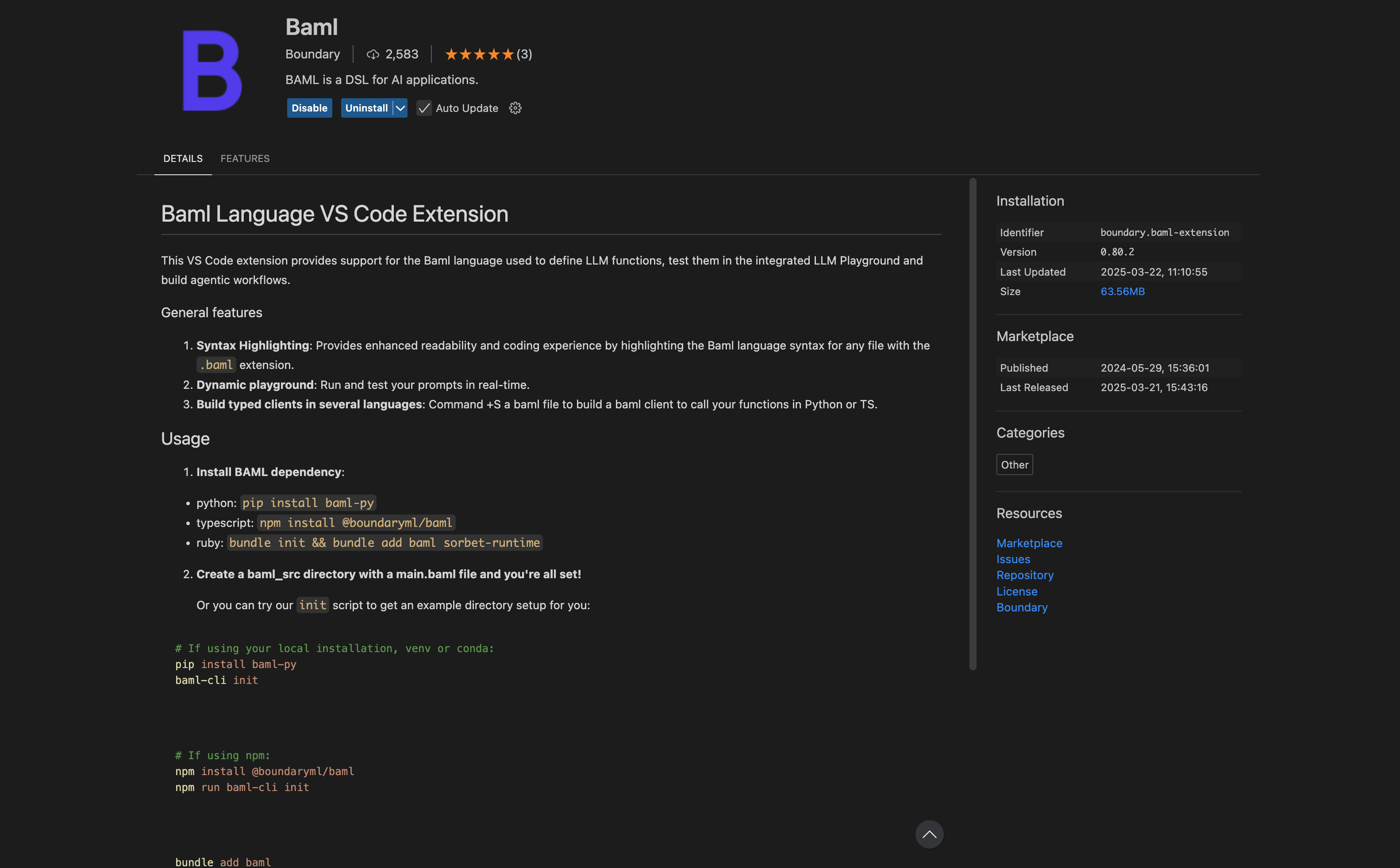
Task: Open the License resource link
Action: click(x=1016, y=591)
